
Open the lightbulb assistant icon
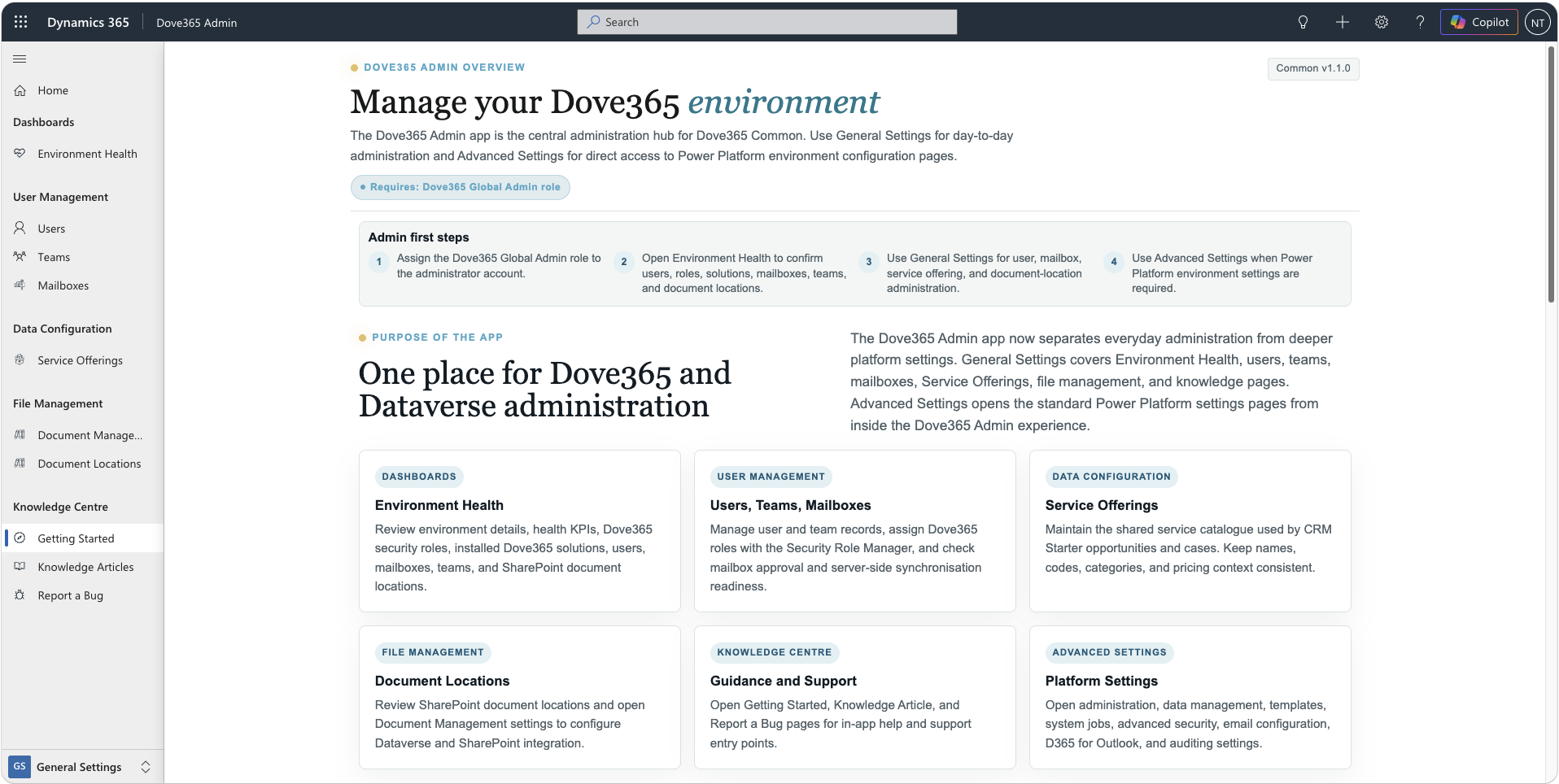1303,22
